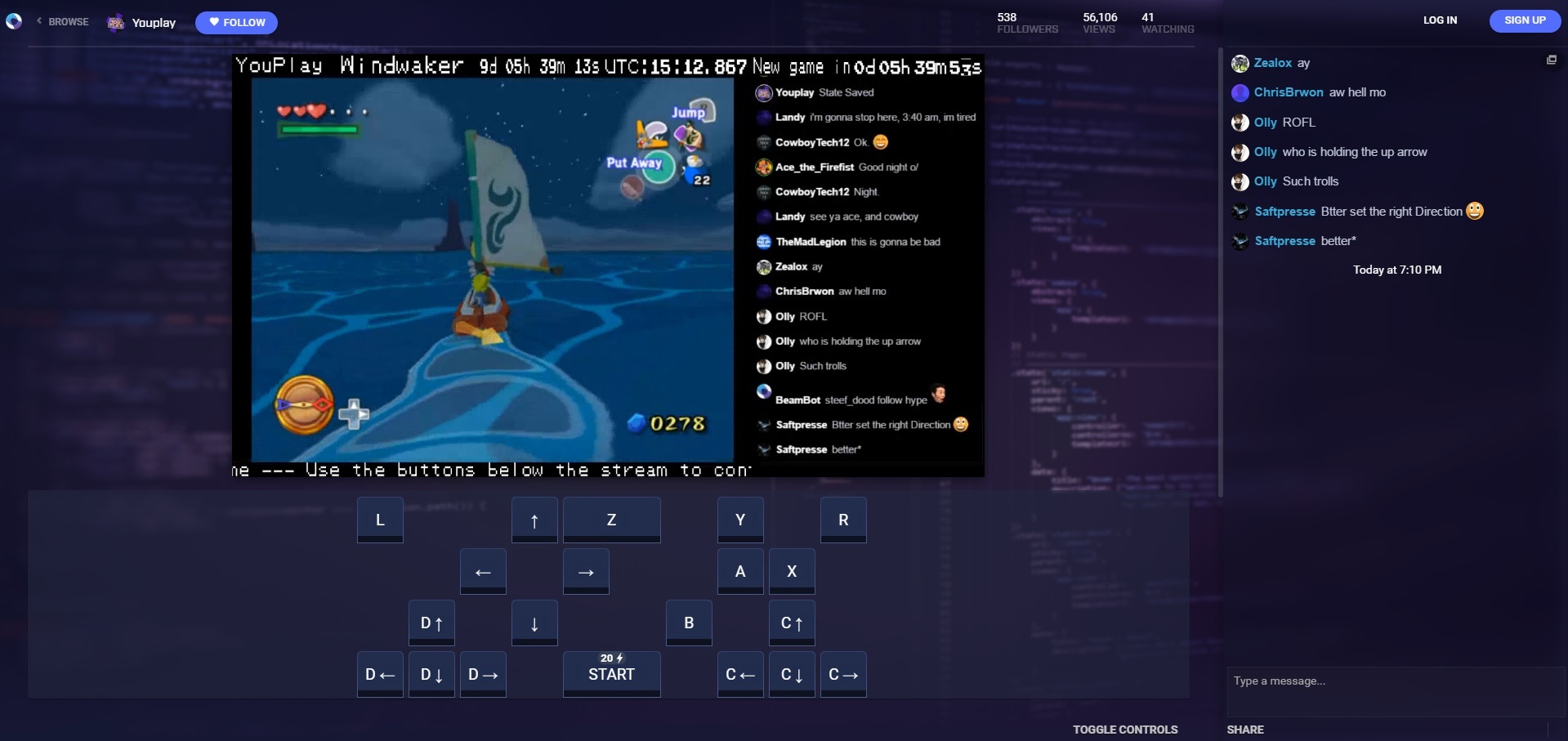Click the Share link

(x=1244, y=730)
